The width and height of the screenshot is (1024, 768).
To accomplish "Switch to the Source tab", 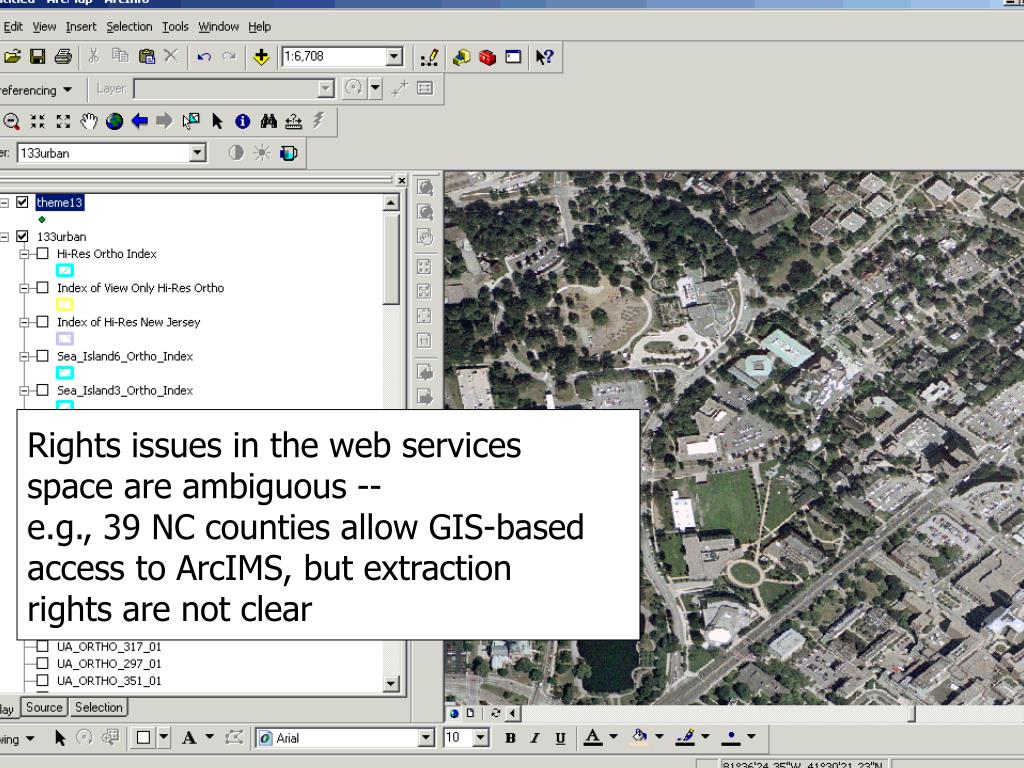I will pos(44,707).
